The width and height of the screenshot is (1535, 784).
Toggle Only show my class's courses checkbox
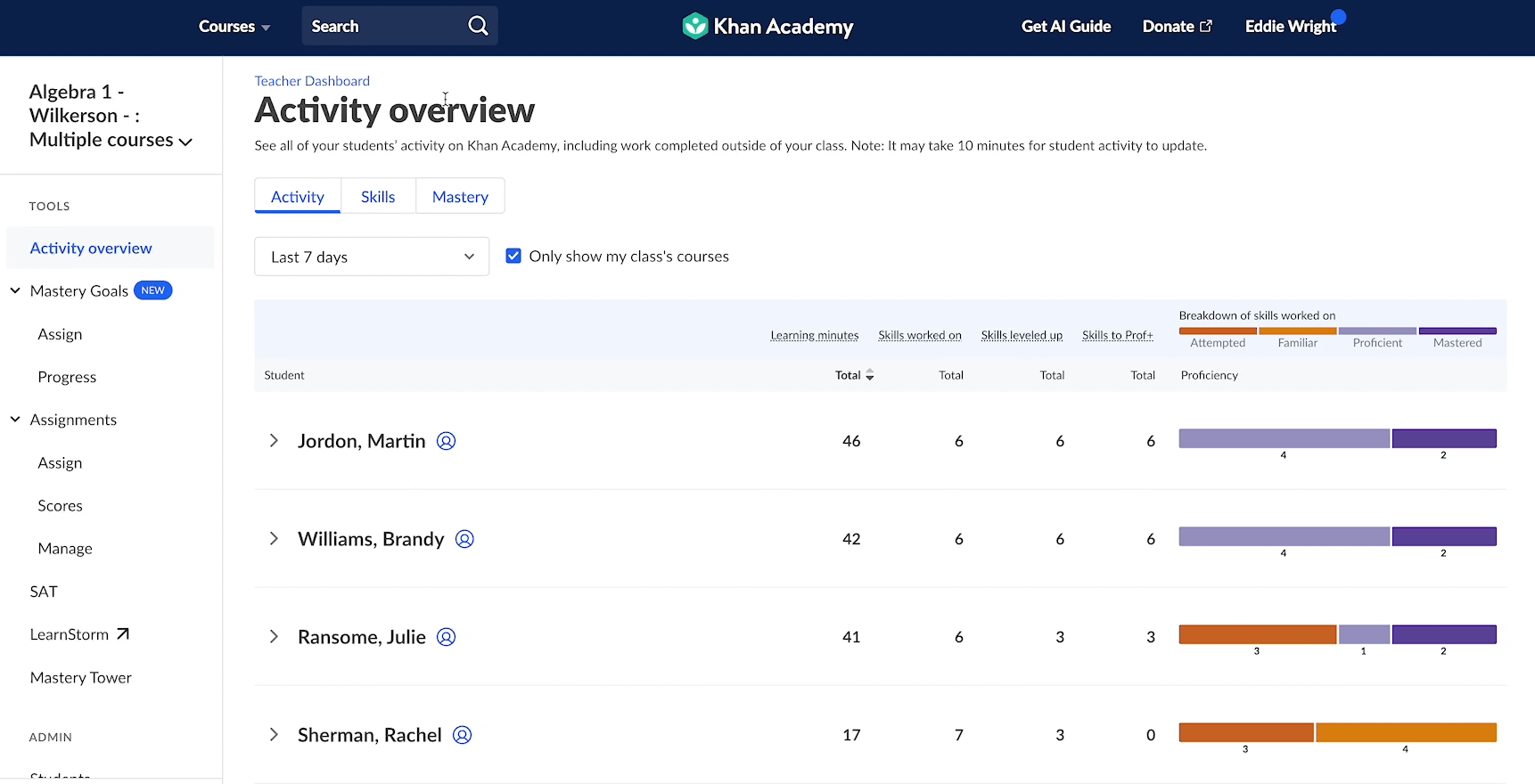(x=513, y=256)
